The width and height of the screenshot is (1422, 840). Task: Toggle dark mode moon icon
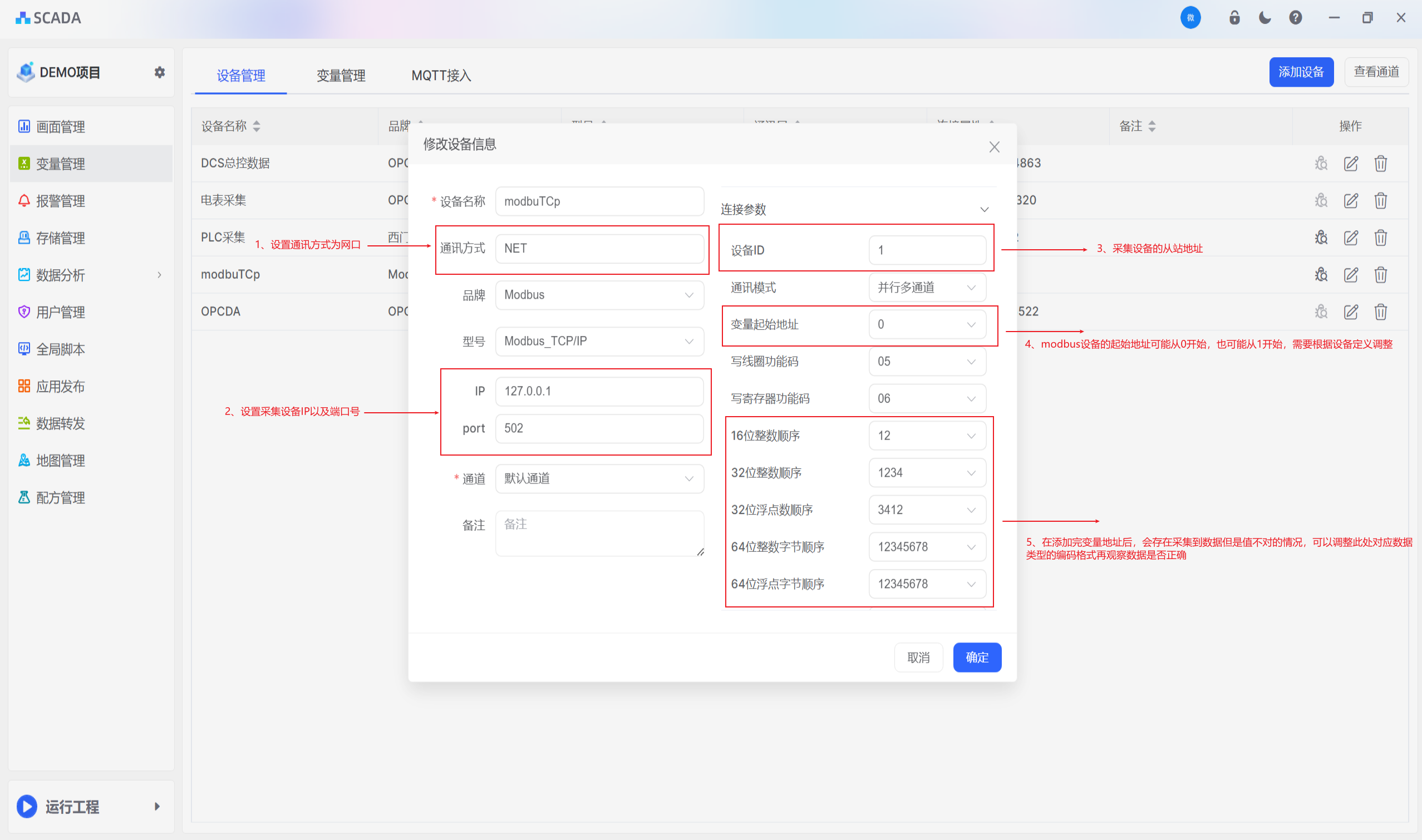point(1264,18)
